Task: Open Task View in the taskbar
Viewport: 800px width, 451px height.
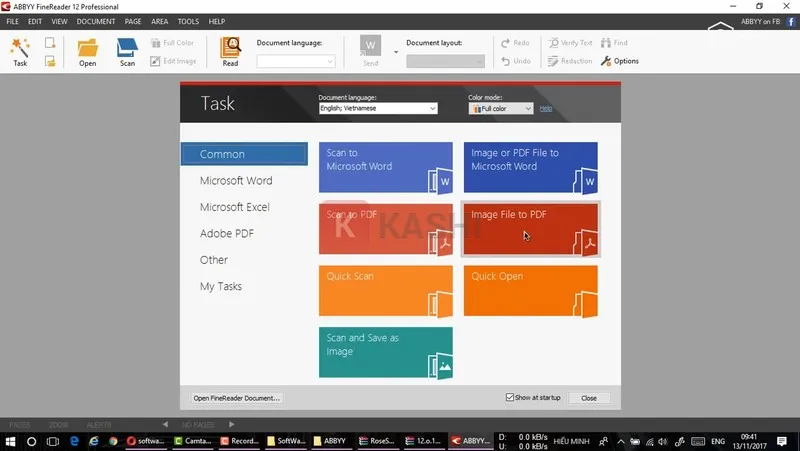Action: (53, 441)
